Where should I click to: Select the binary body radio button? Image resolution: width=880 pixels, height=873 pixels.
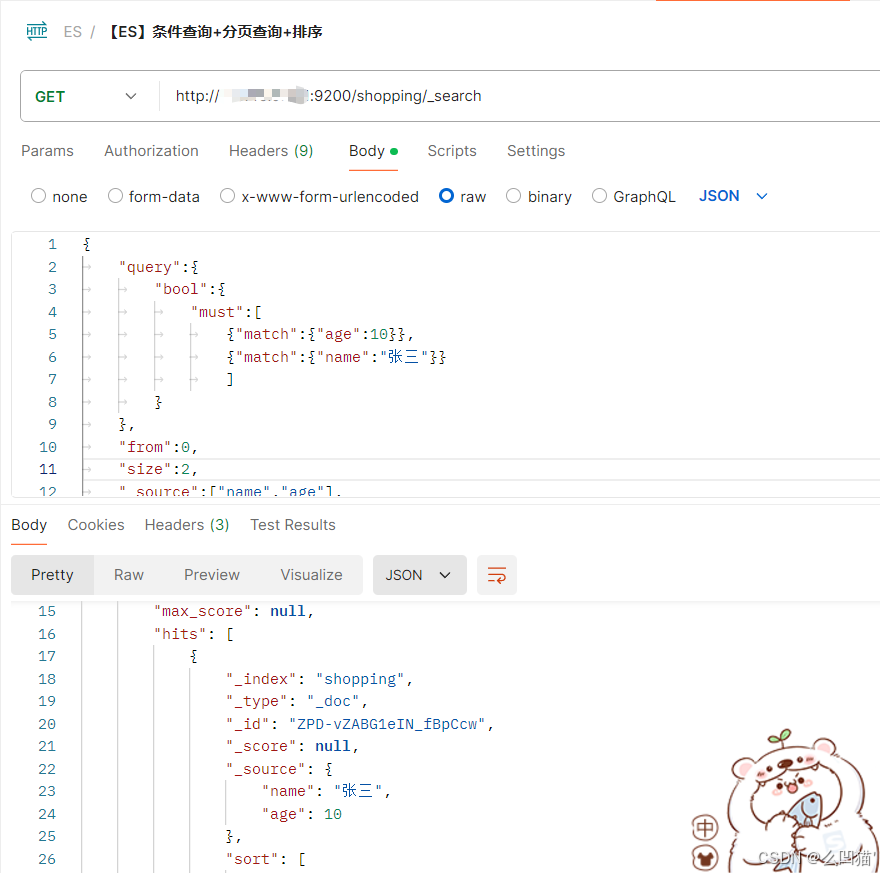(514, 196)
